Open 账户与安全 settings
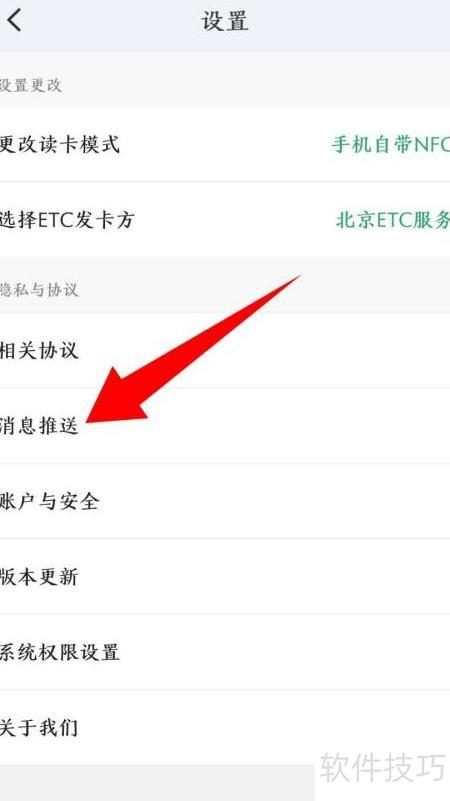 tap(225, 501)
